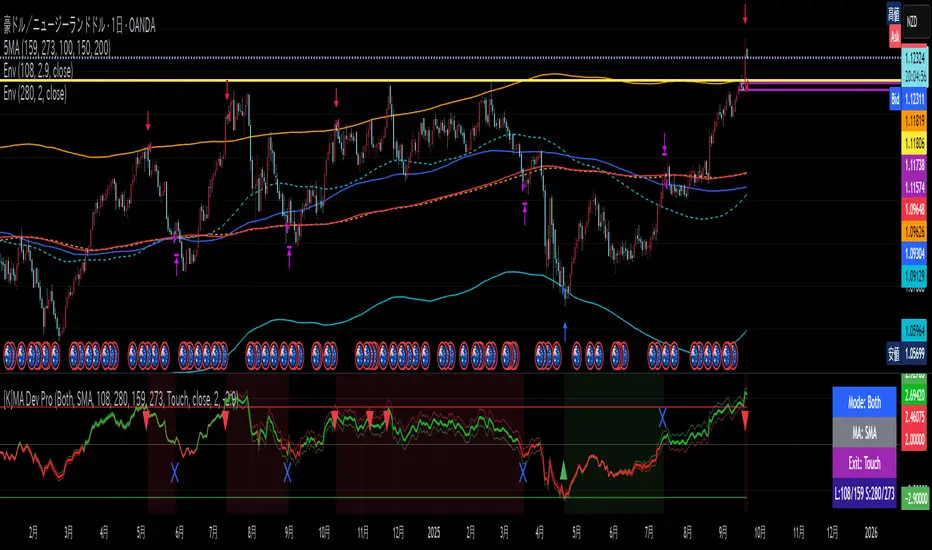Click the red sell arrow above the latest candle
This screenshot has height=550, width=932.
click(x=745, y=15)
